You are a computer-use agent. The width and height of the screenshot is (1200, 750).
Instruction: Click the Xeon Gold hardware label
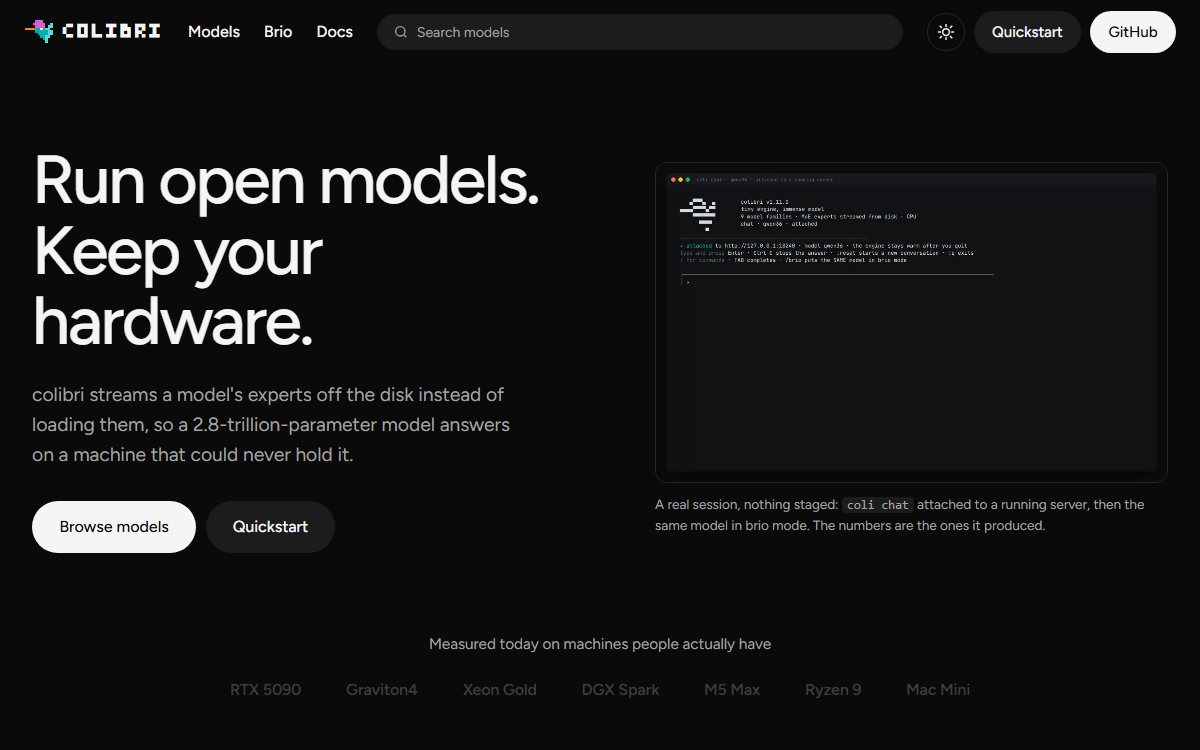pyautogui.click(x=500, y=689)
